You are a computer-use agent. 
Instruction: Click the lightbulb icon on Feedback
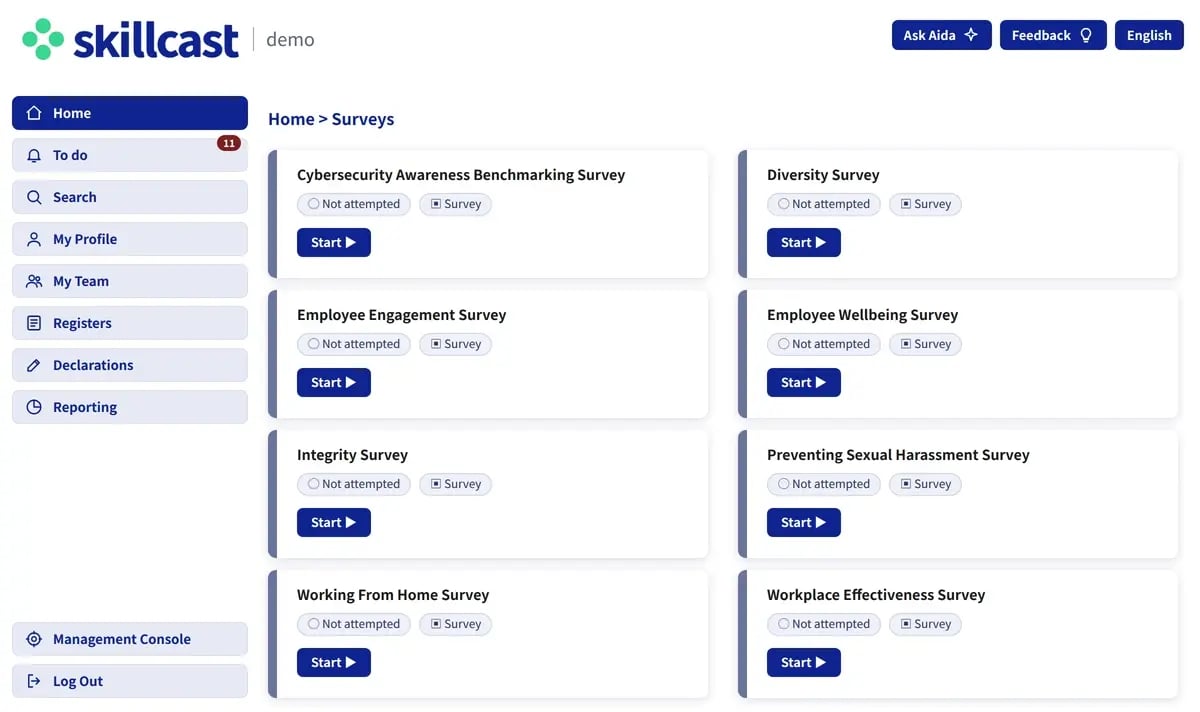(x=1086, y=35)
